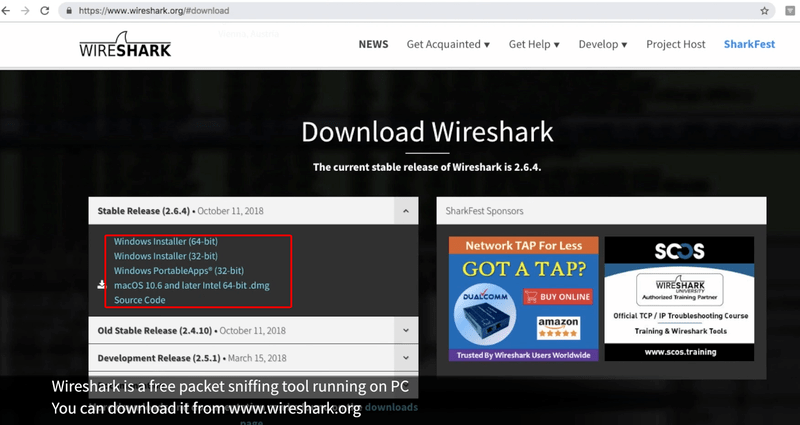Click the SCOS training sponsor banner
This screenshot has height=425, width=800.
pyautogui.click(x=679, y=298)
